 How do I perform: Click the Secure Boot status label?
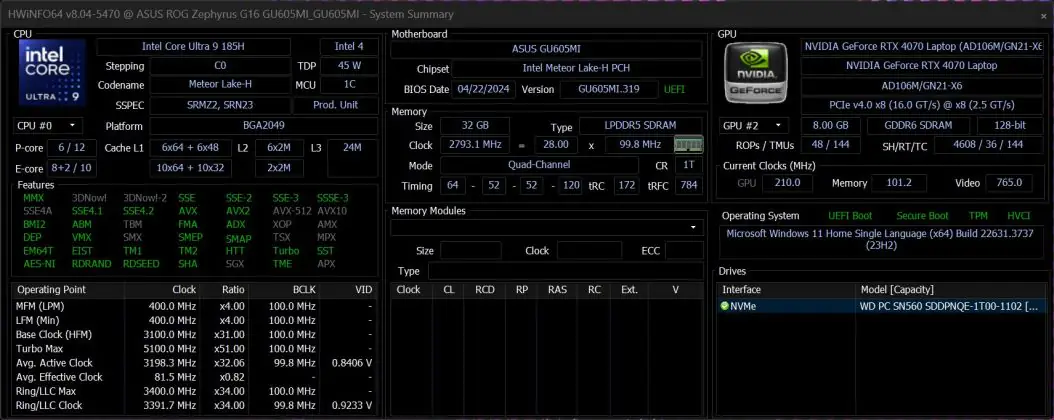[922, 216]
